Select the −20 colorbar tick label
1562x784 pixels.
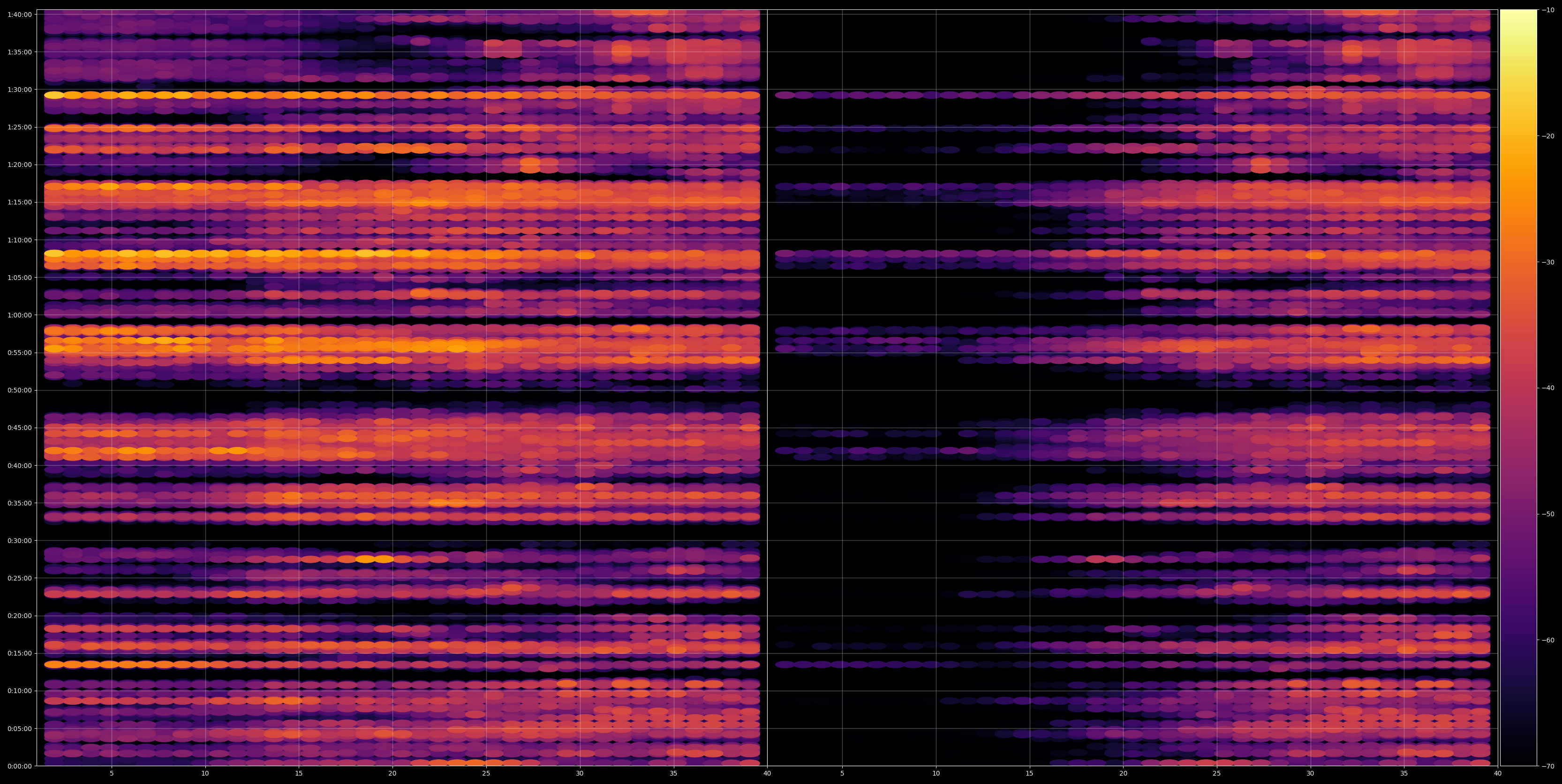[x=1548, y=136]
